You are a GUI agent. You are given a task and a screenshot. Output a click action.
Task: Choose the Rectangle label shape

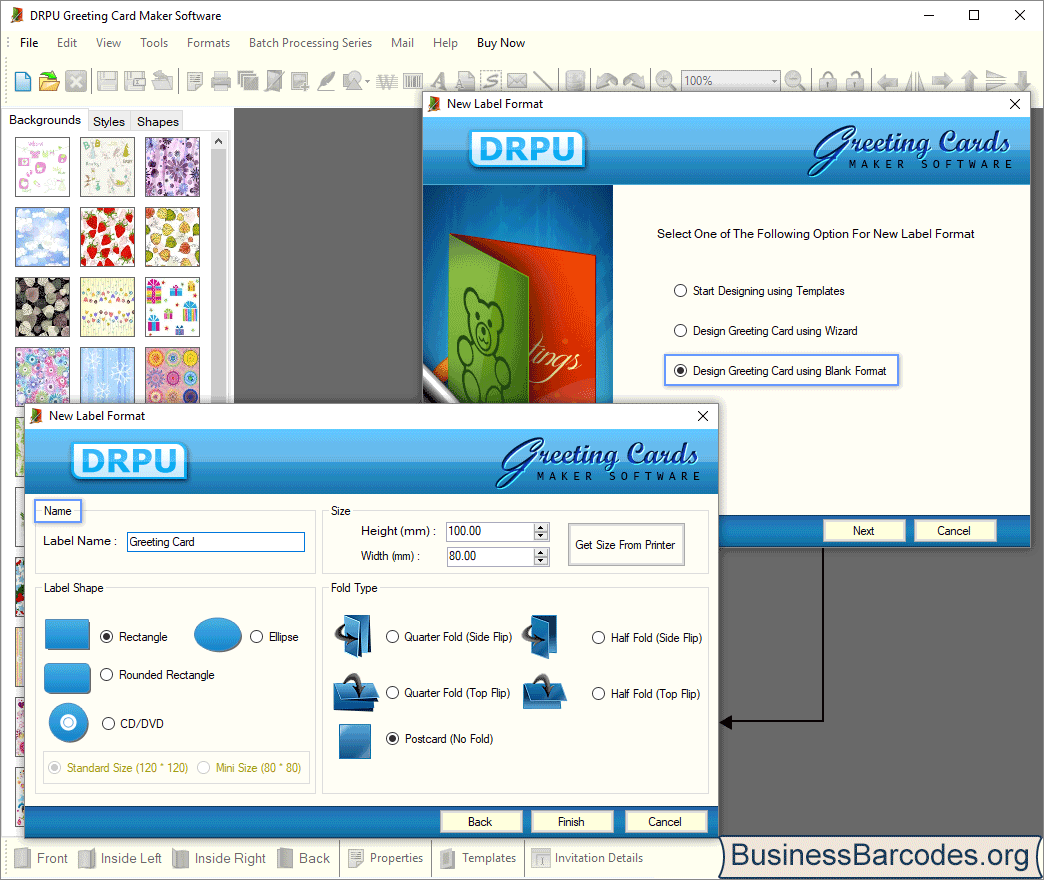coord(107,637)
